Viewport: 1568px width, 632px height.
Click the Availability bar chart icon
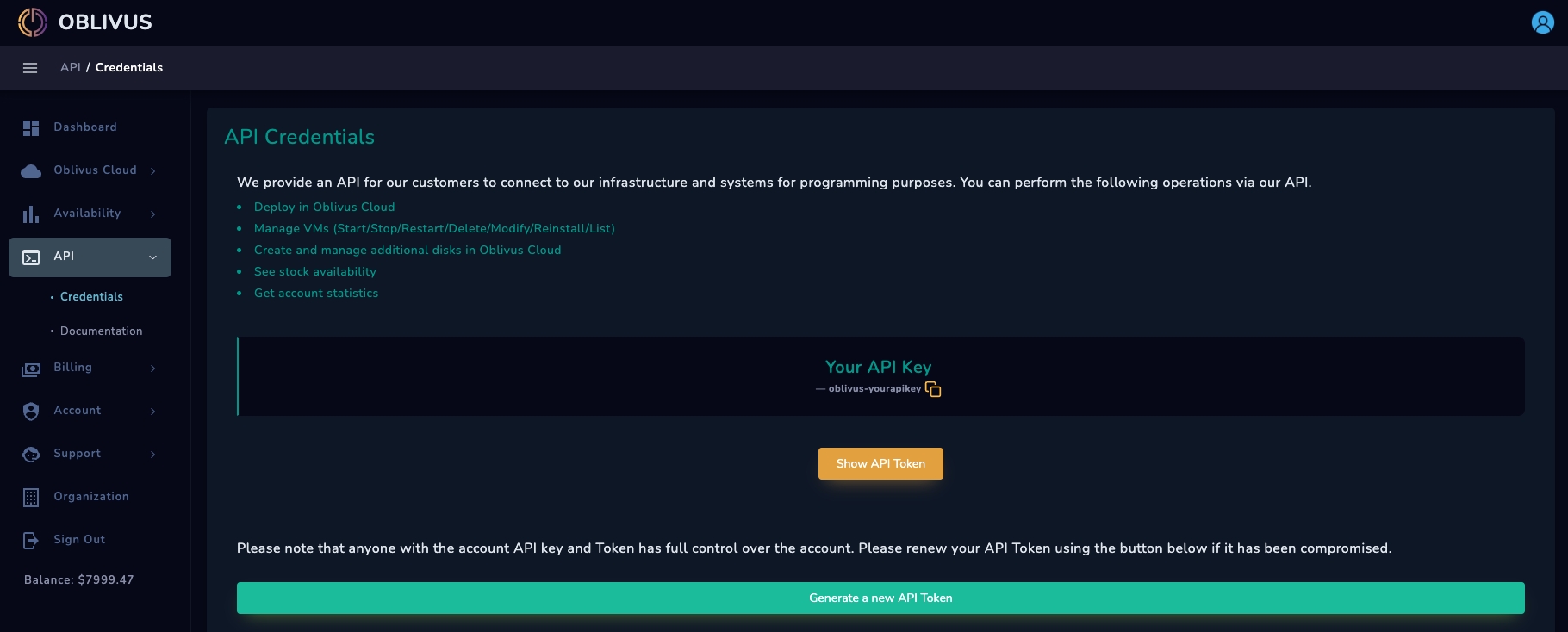[31, 214]
